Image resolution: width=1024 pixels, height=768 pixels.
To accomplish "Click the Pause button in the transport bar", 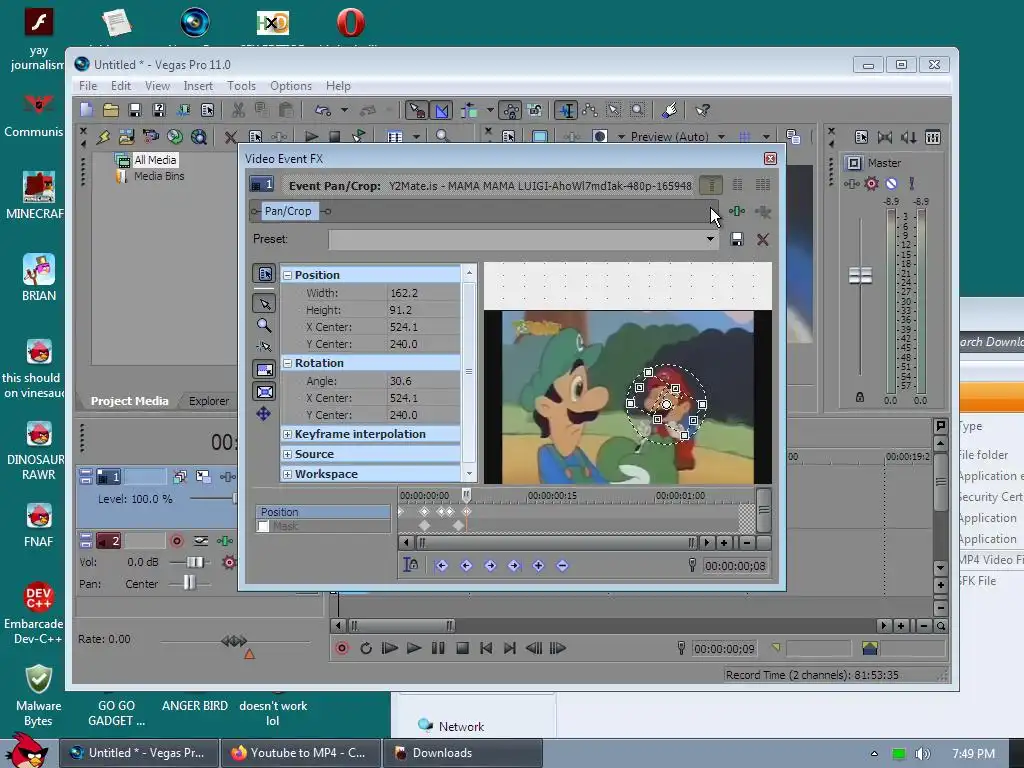I will (438, 648).
